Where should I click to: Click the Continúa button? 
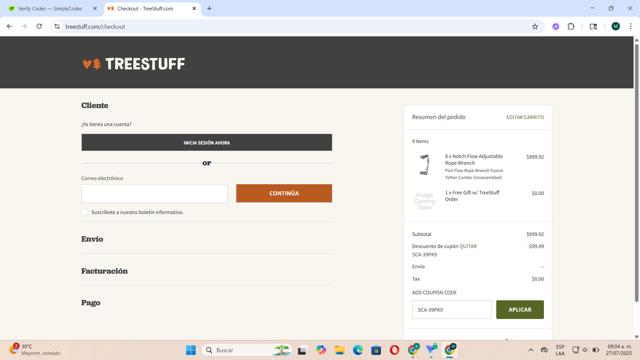[284, 193]
